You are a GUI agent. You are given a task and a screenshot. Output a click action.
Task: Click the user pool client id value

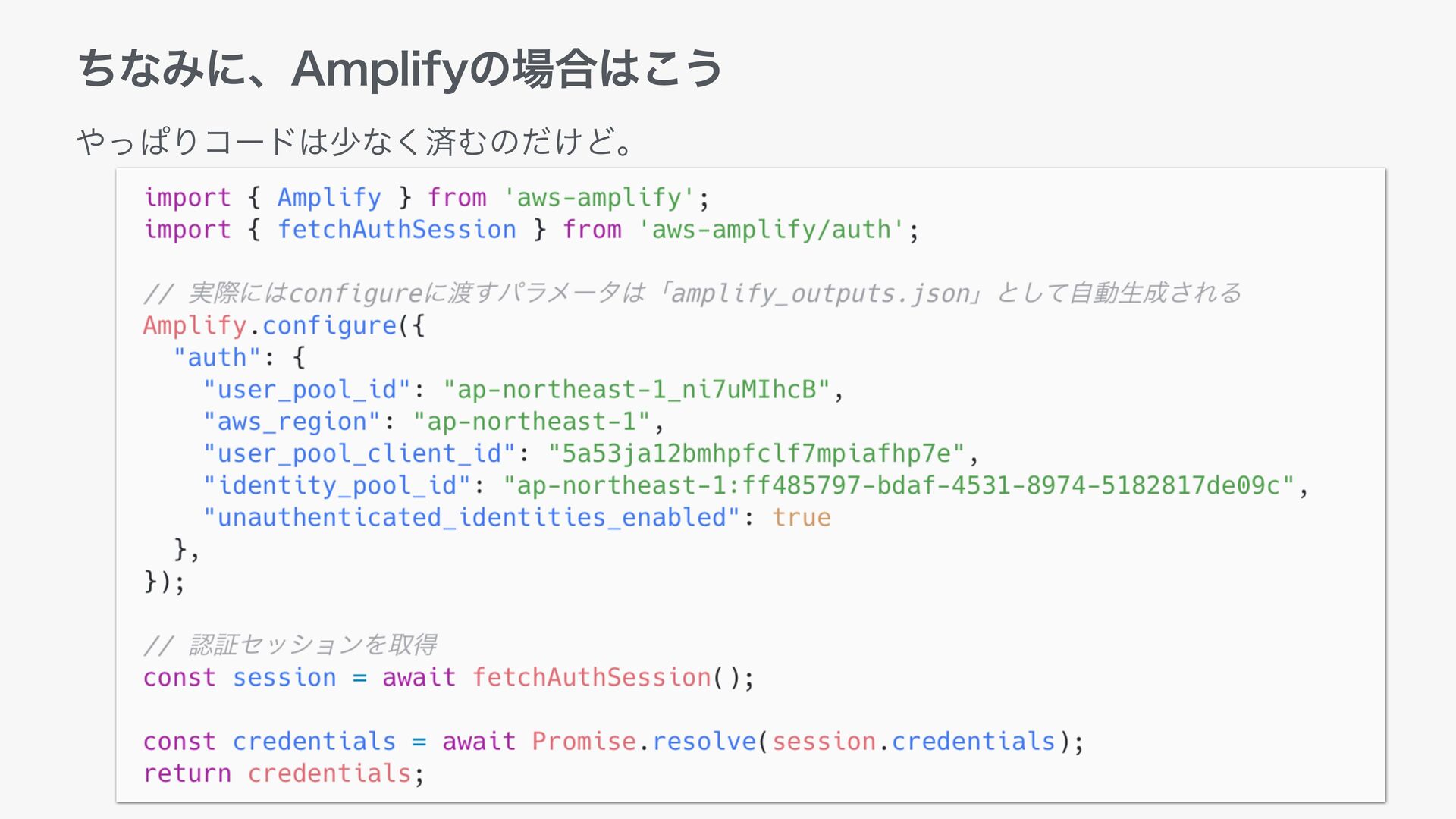coord(755,453)
